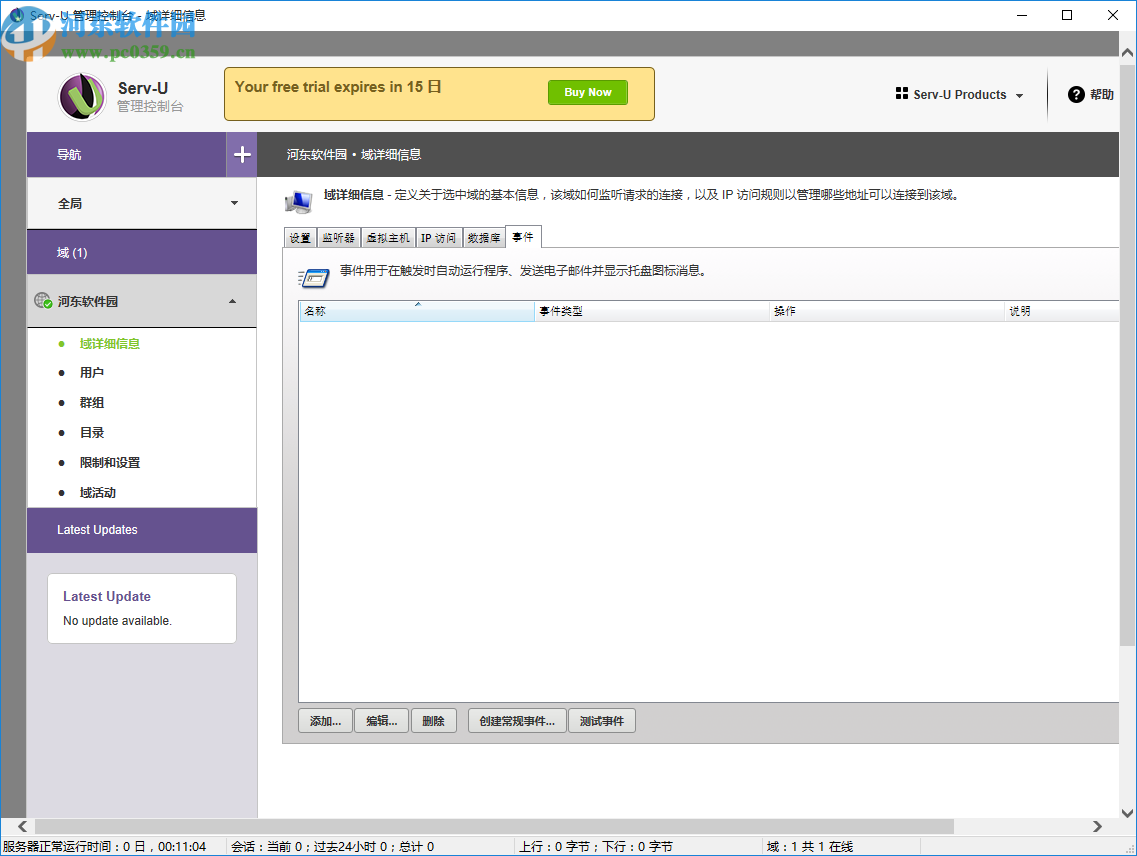This screenshot has width=1137, height=856.
Task: Click the 测试事件 button
Action: [x=602, y=721]
